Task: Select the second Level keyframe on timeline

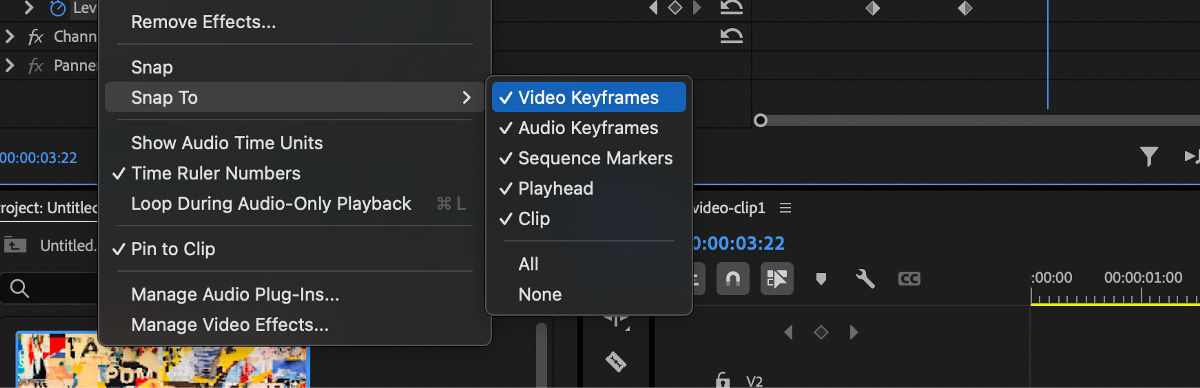Action: [965, 8]
